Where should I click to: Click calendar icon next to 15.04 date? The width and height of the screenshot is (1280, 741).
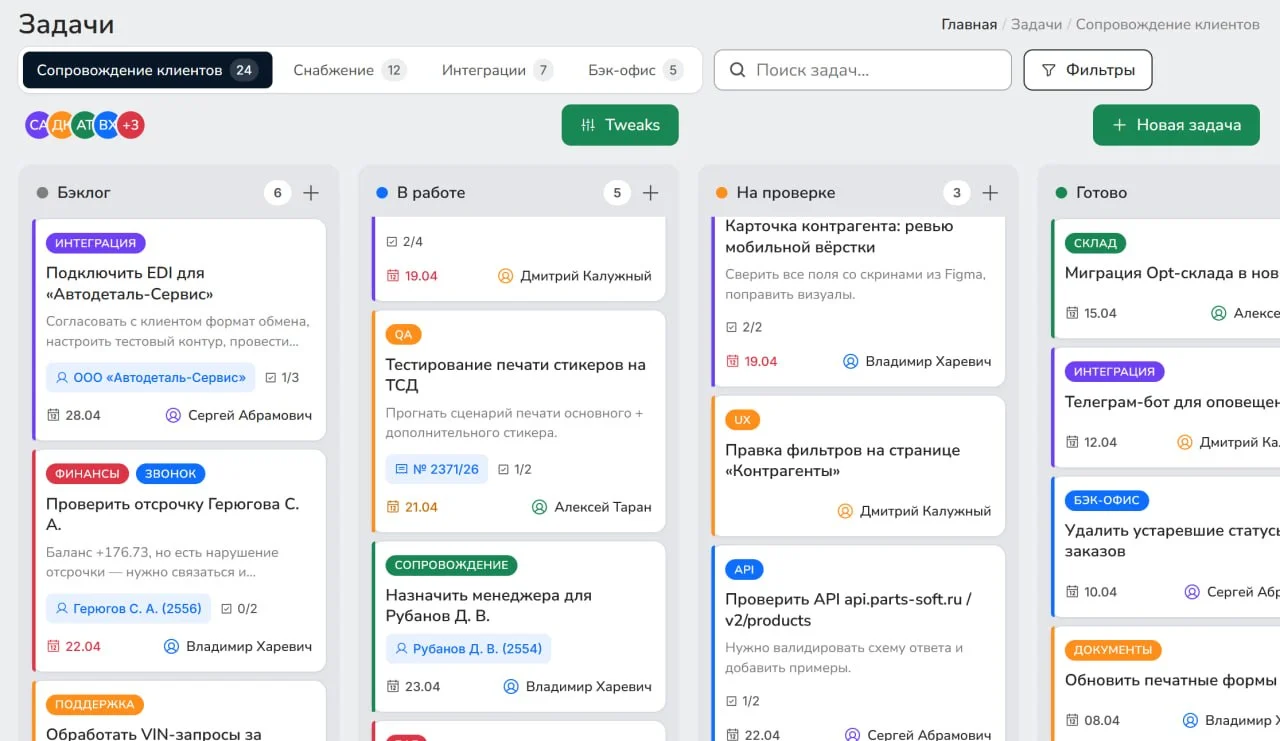[x=1072, y=313]
